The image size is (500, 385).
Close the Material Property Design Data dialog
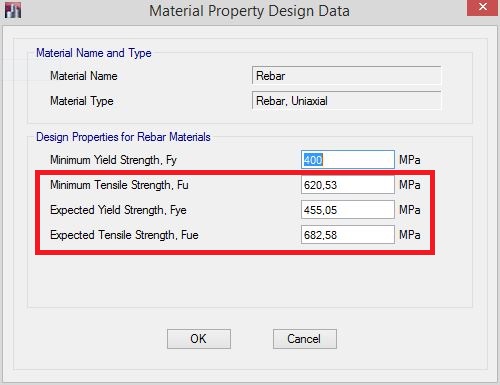(482, 7)
